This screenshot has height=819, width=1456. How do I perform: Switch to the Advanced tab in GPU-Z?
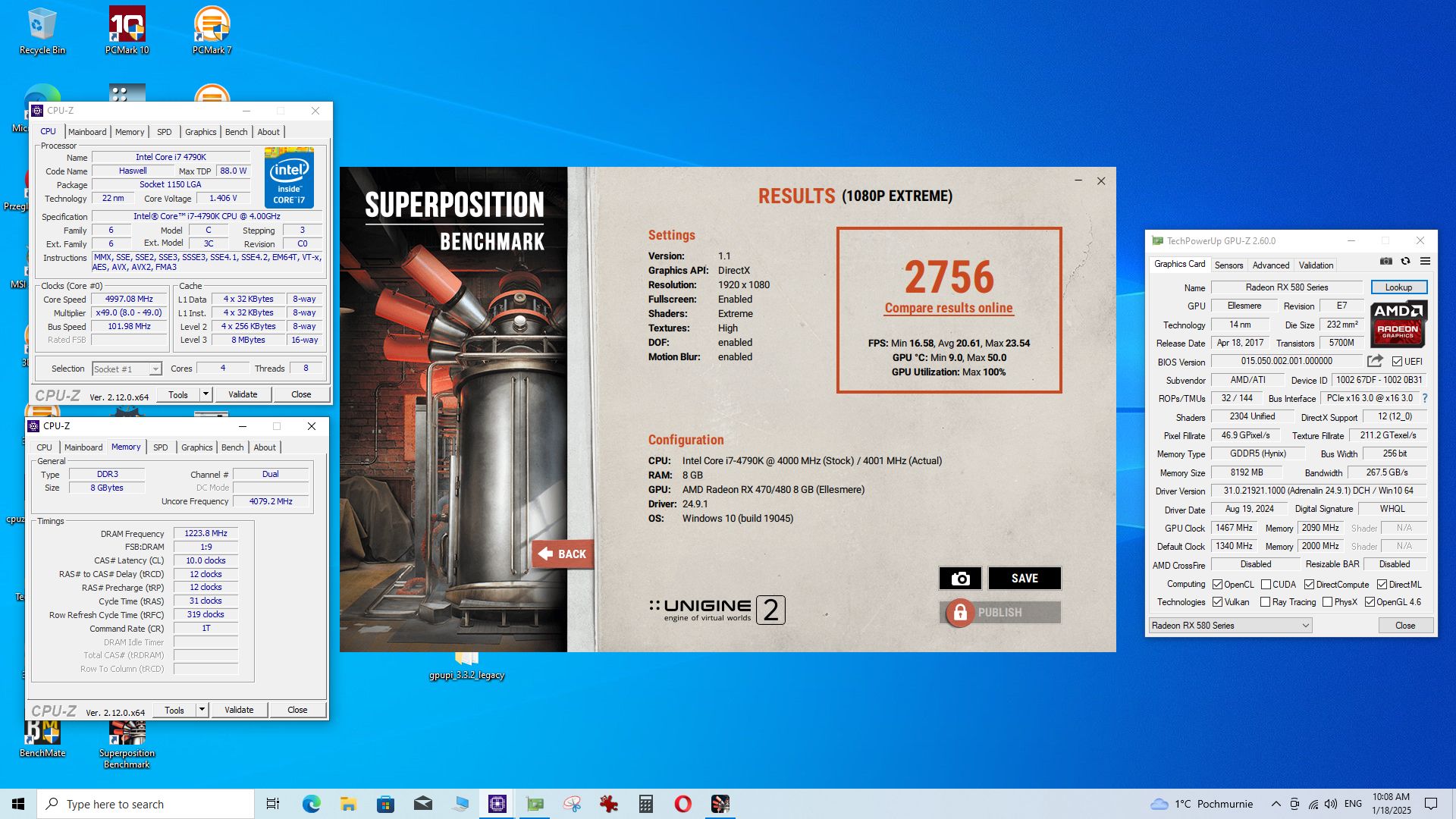(x=1270, y=265)
